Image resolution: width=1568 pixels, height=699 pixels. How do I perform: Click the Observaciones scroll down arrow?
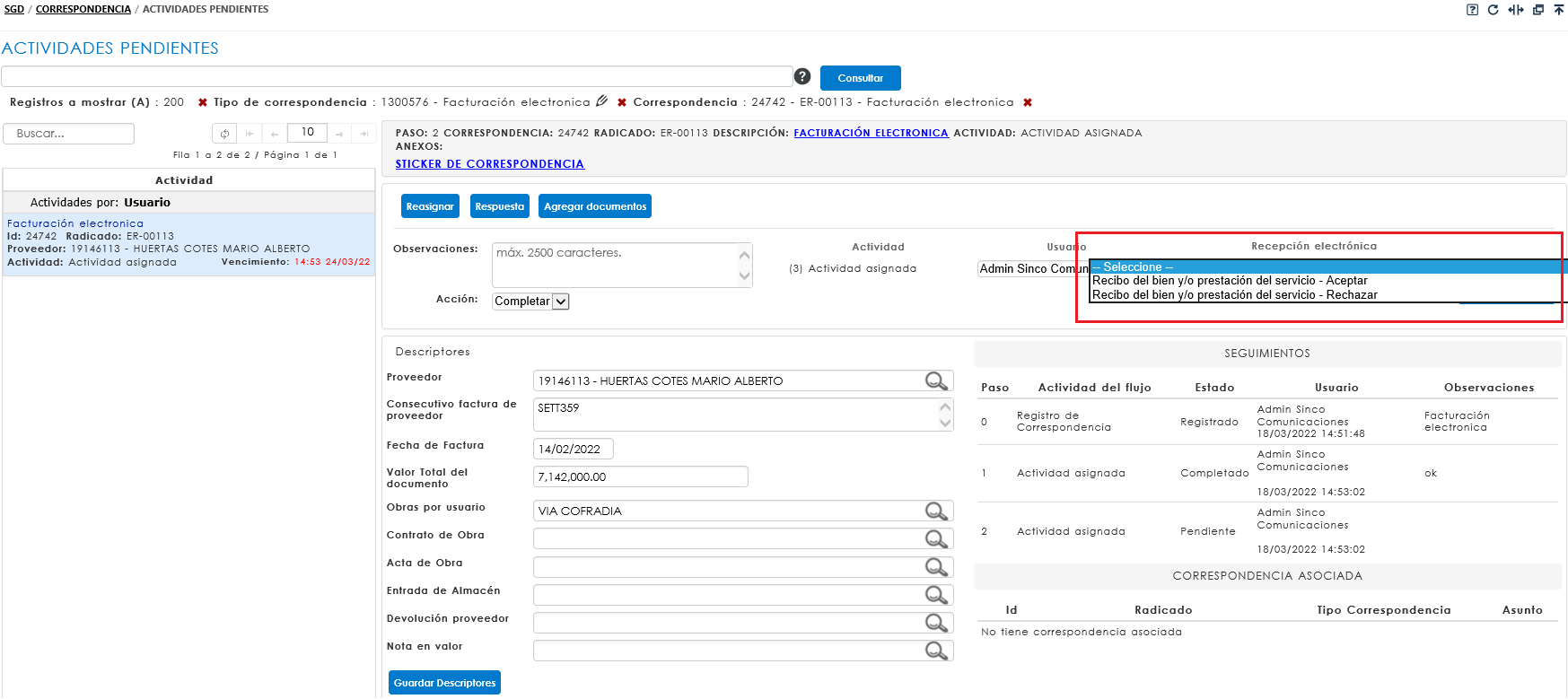(x=744, y=276)
